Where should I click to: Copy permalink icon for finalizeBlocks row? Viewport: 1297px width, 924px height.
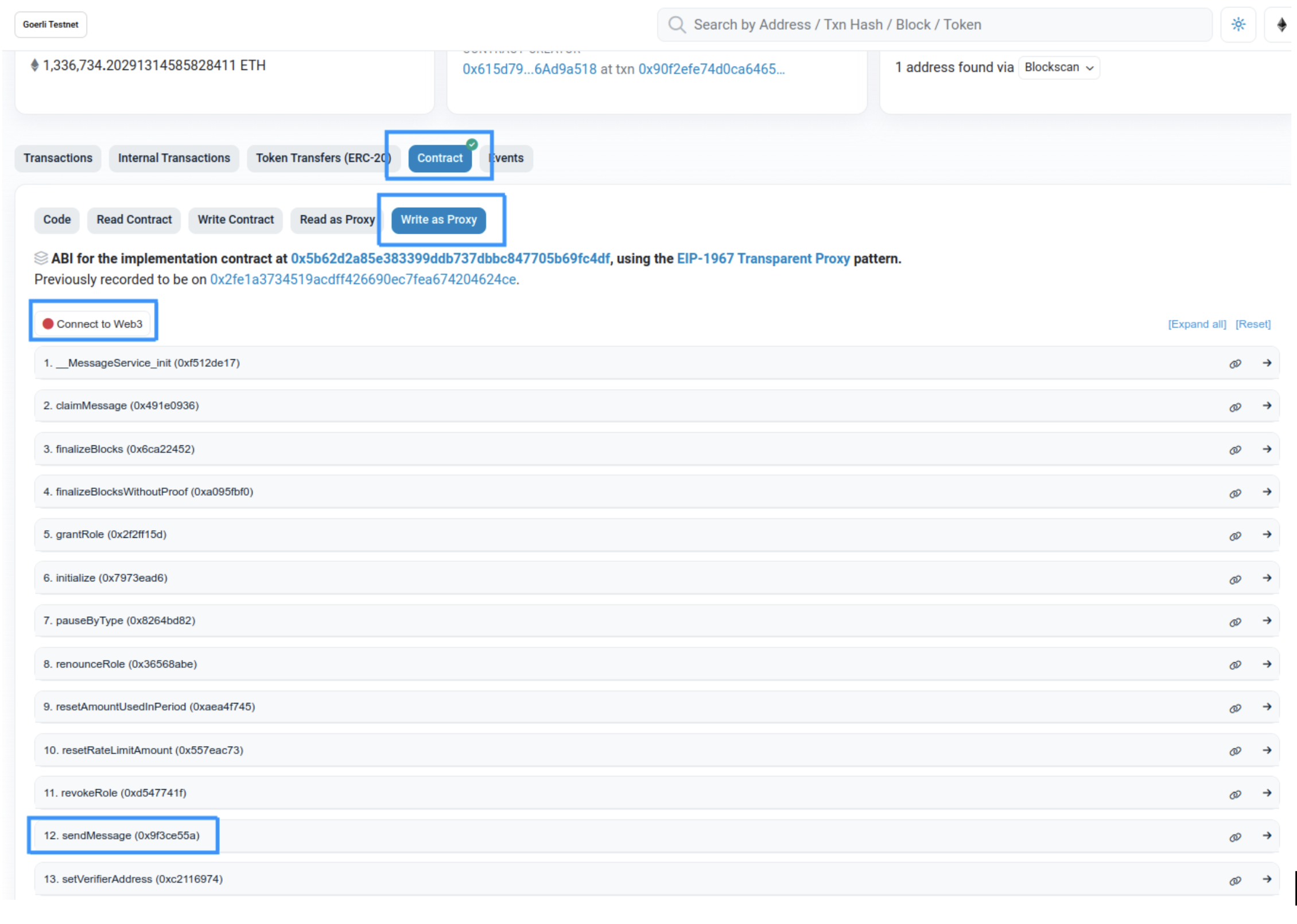point(1235,450)
